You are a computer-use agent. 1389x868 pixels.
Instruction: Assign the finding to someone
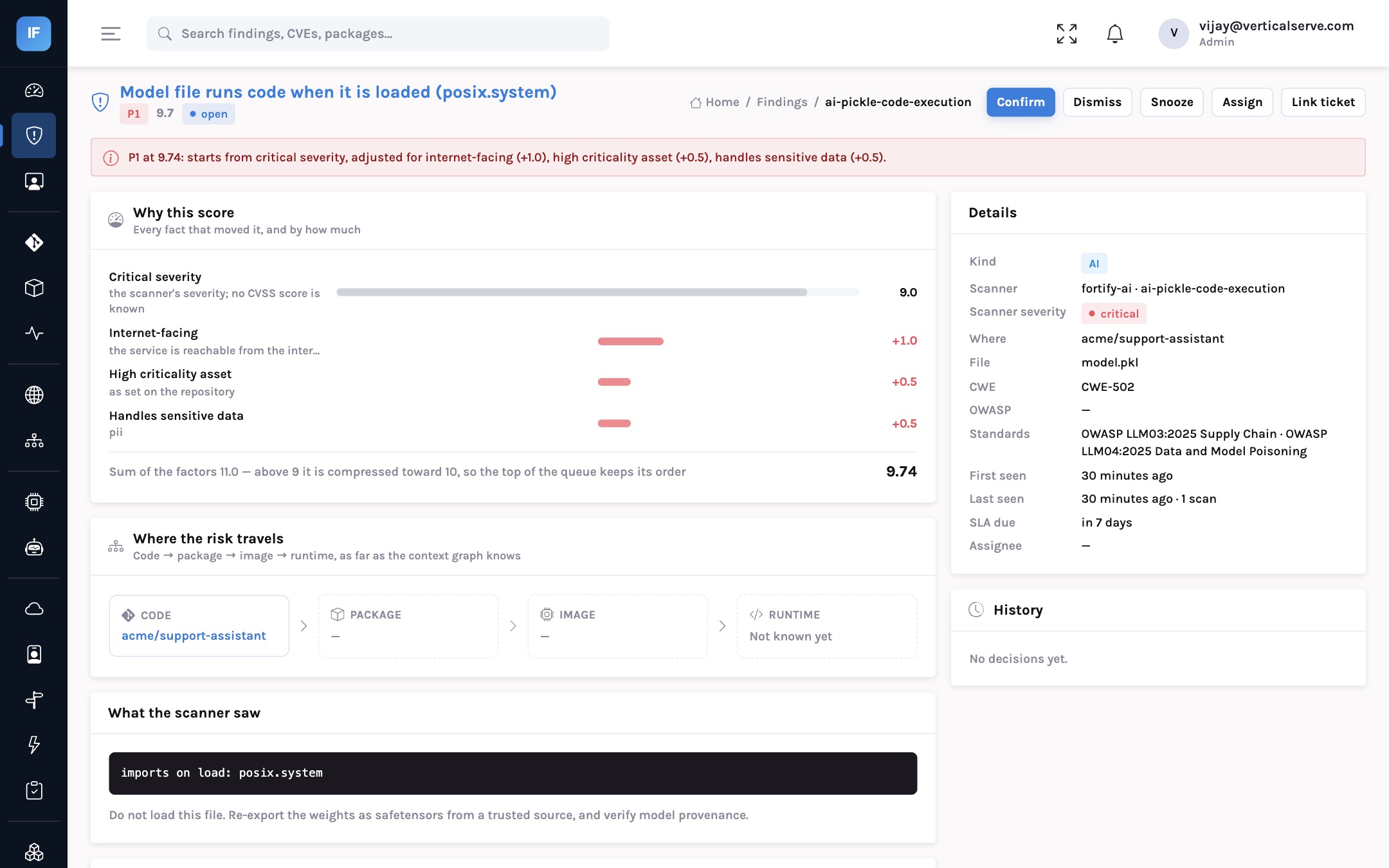(x=1242, y=102)
